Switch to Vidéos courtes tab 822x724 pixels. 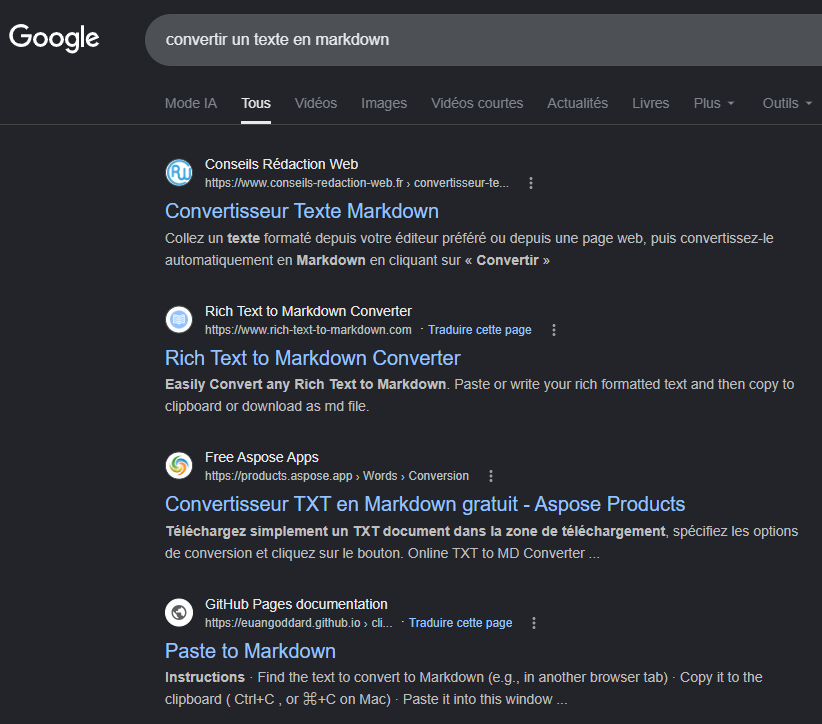point(477,103)
